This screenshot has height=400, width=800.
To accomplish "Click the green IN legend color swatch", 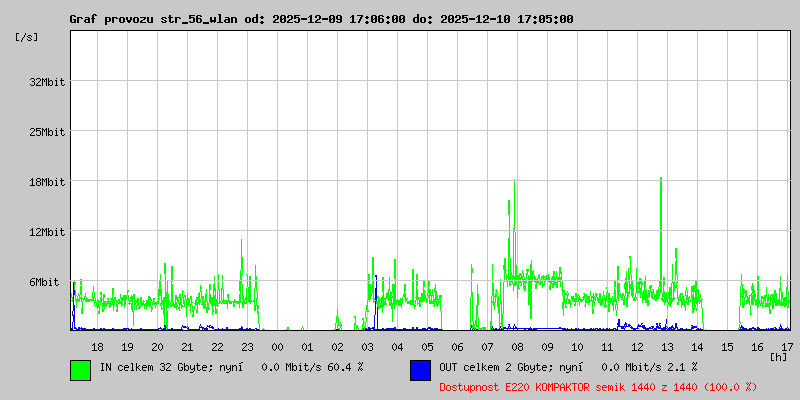I will point(81,370).
